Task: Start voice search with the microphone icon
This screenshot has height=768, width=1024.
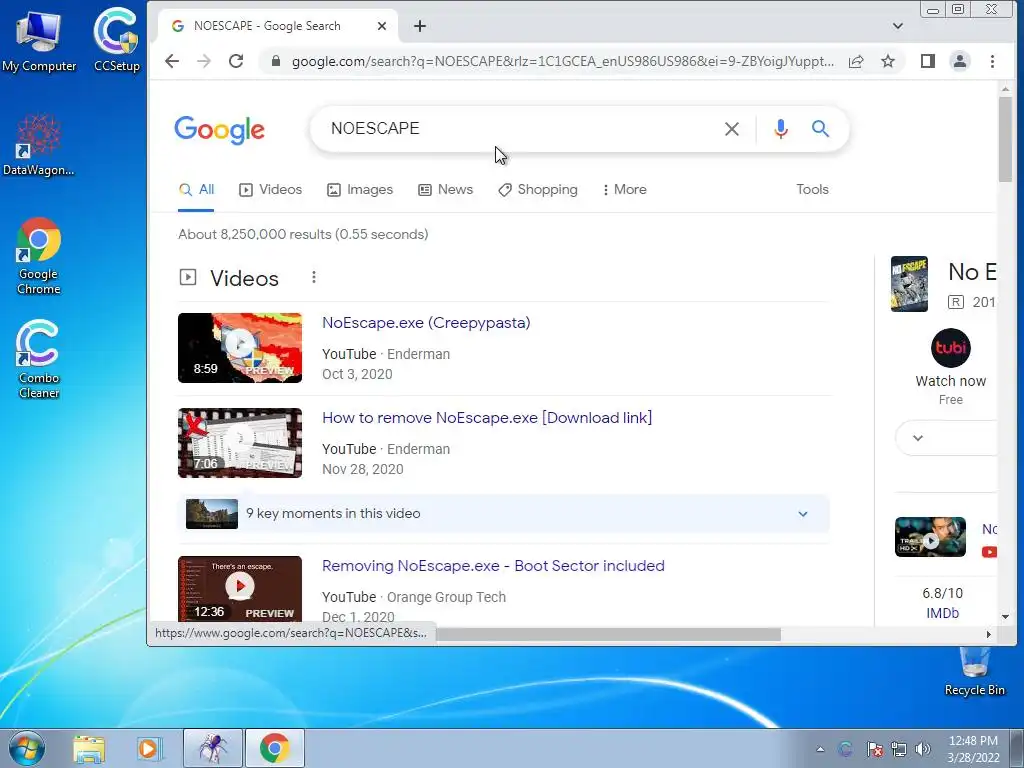Action: click(780, 129)
